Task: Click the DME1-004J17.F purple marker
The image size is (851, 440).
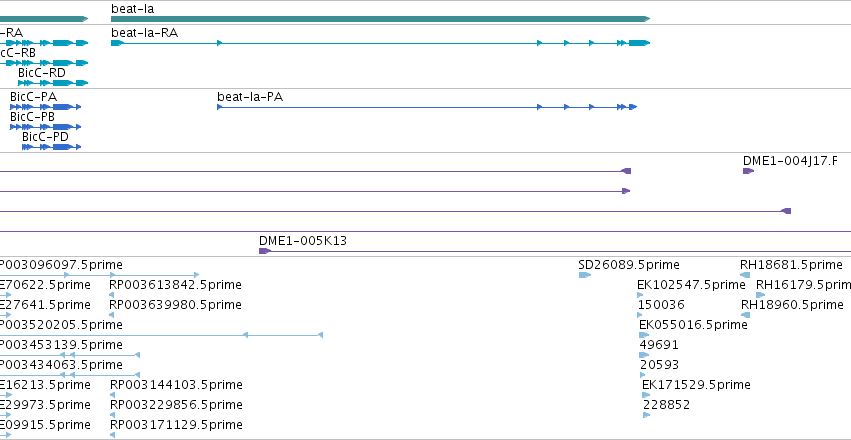Action: coord(748,171)
